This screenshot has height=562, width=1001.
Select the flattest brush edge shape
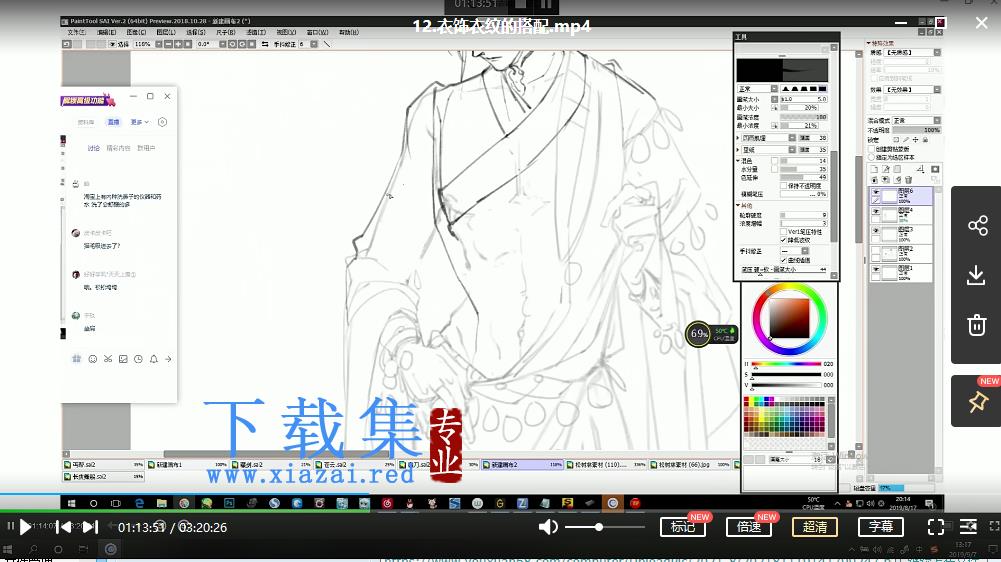point(823,89)
